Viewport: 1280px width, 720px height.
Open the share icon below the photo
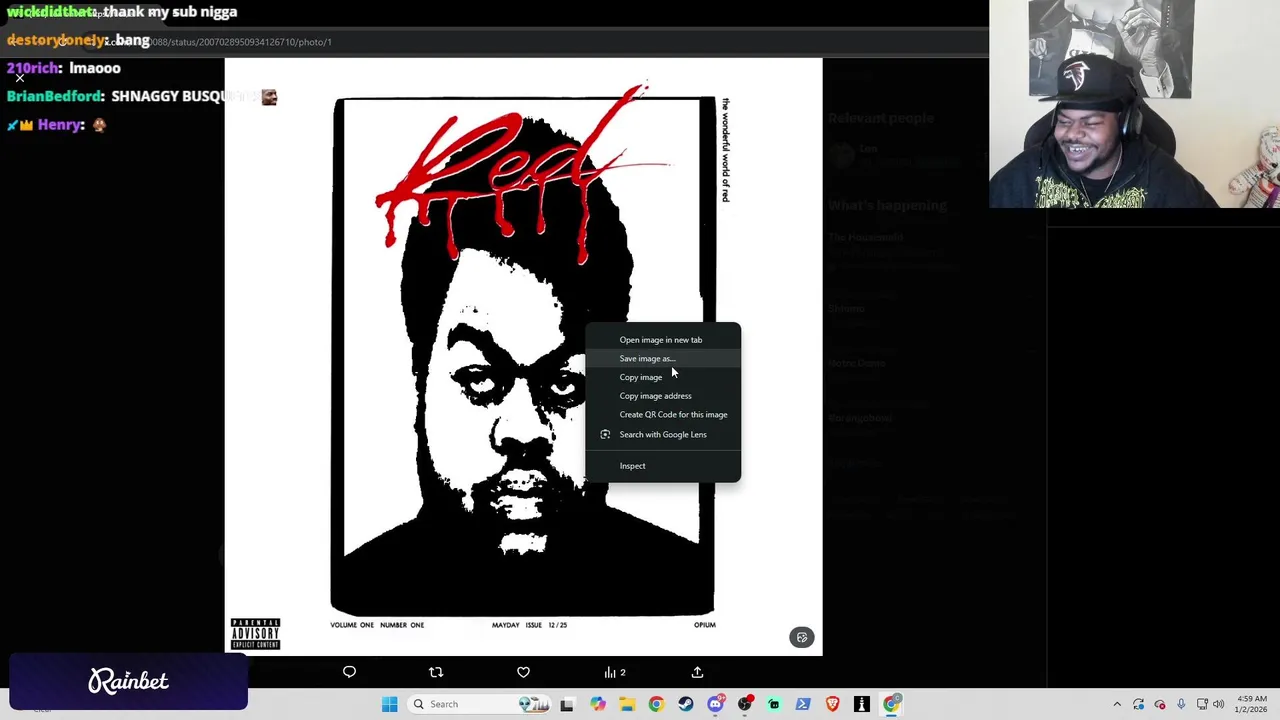click(697, 672)
